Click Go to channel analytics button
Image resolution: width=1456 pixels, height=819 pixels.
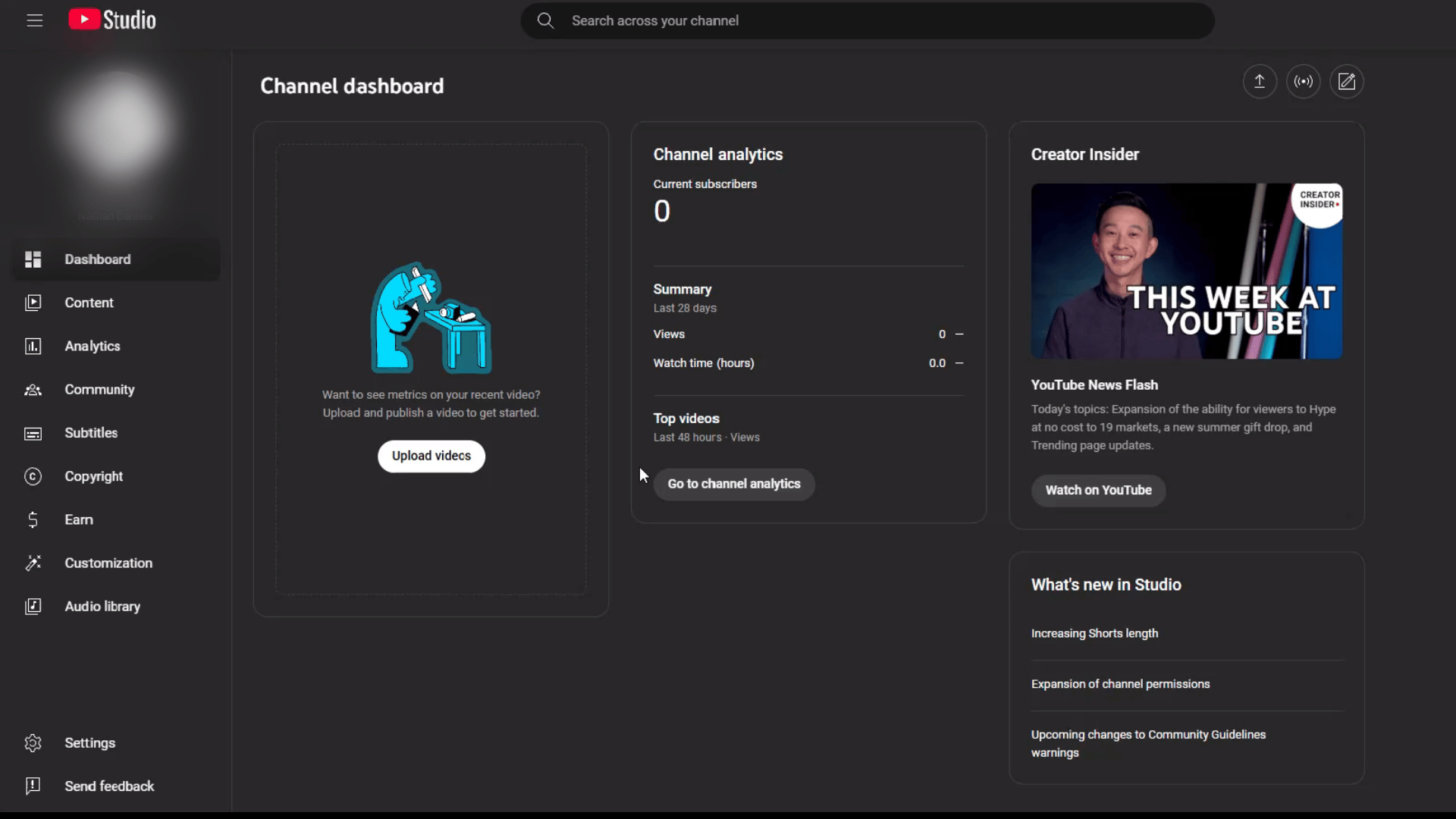pos(734,484)
